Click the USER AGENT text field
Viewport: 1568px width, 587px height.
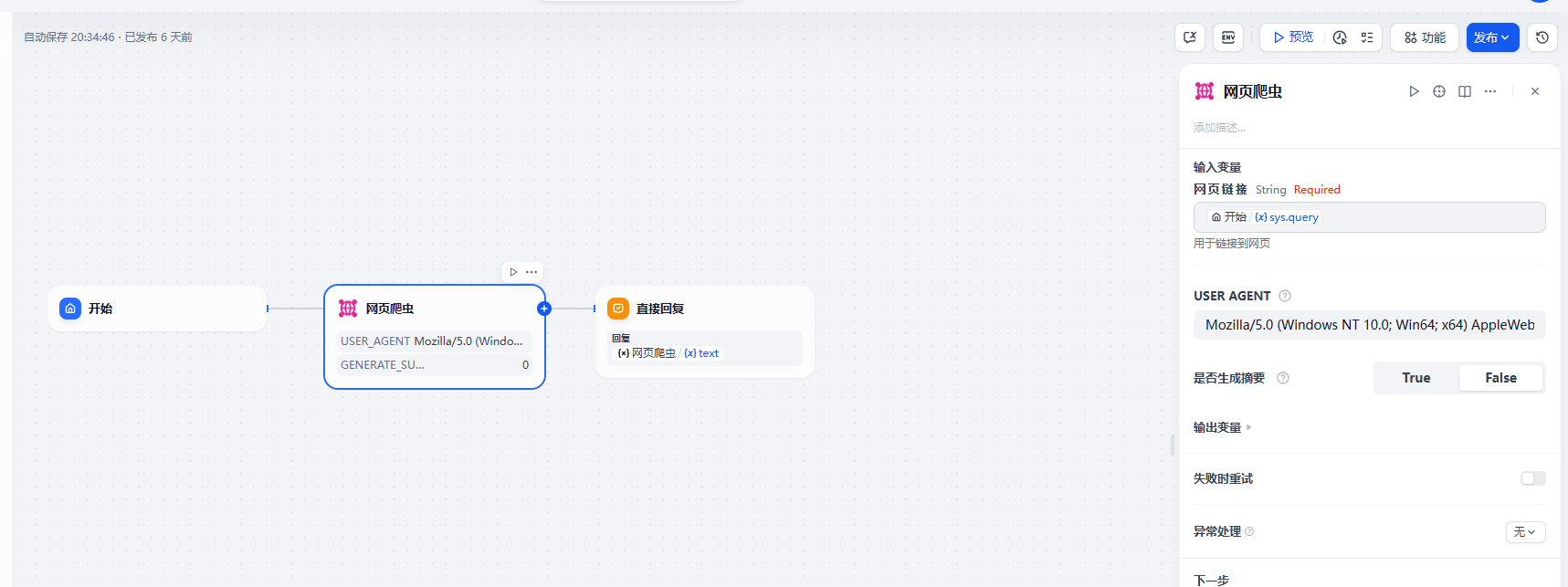point(1369,325)
